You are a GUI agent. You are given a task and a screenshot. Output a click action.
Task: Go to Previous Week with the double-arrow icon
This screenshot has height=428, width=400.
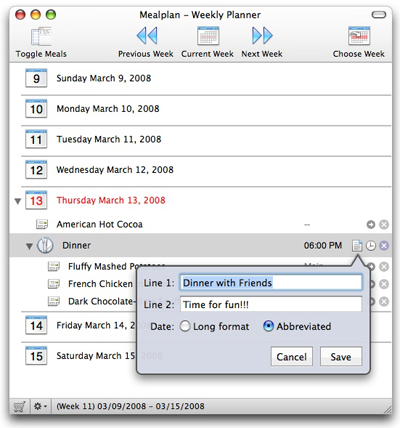(147, 36)
